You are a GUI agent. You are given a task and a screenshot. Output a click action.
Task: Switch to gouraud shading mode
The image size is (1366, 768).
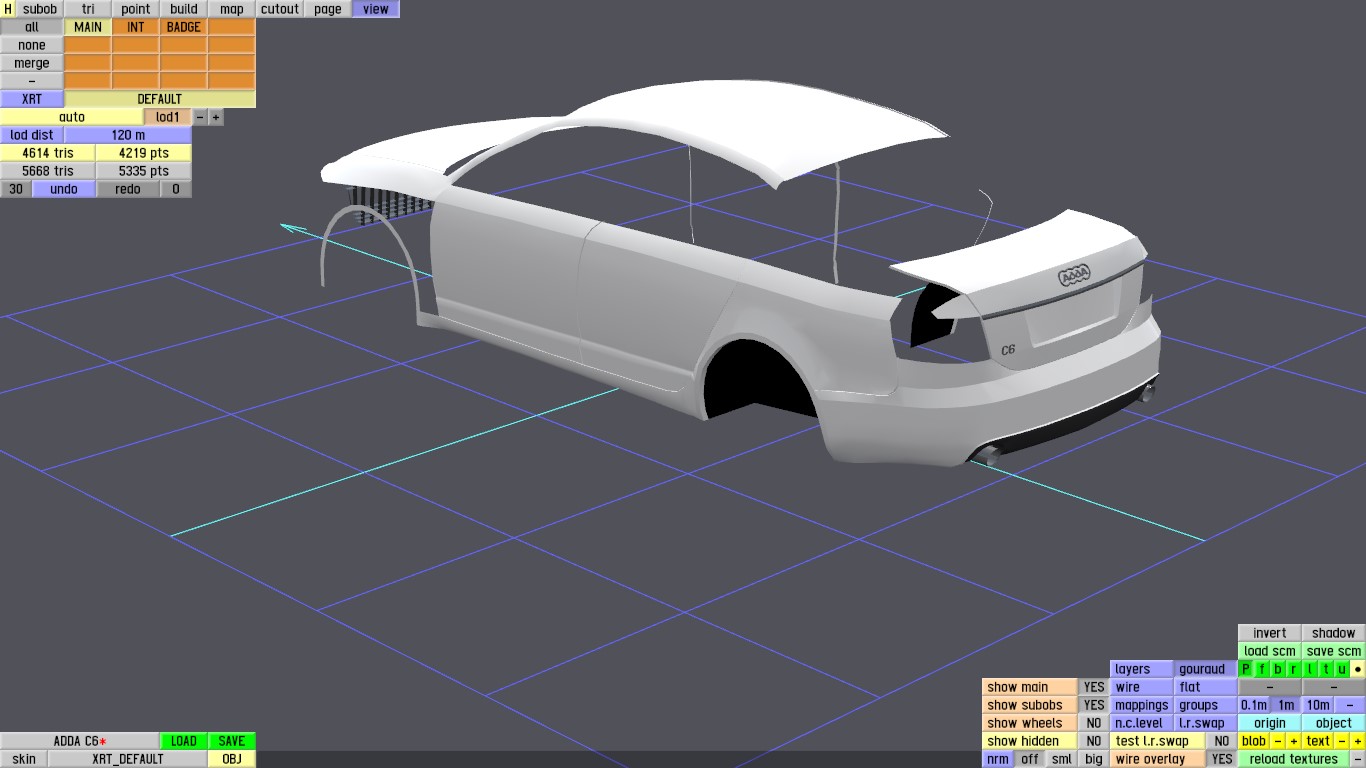(1206, 669)
